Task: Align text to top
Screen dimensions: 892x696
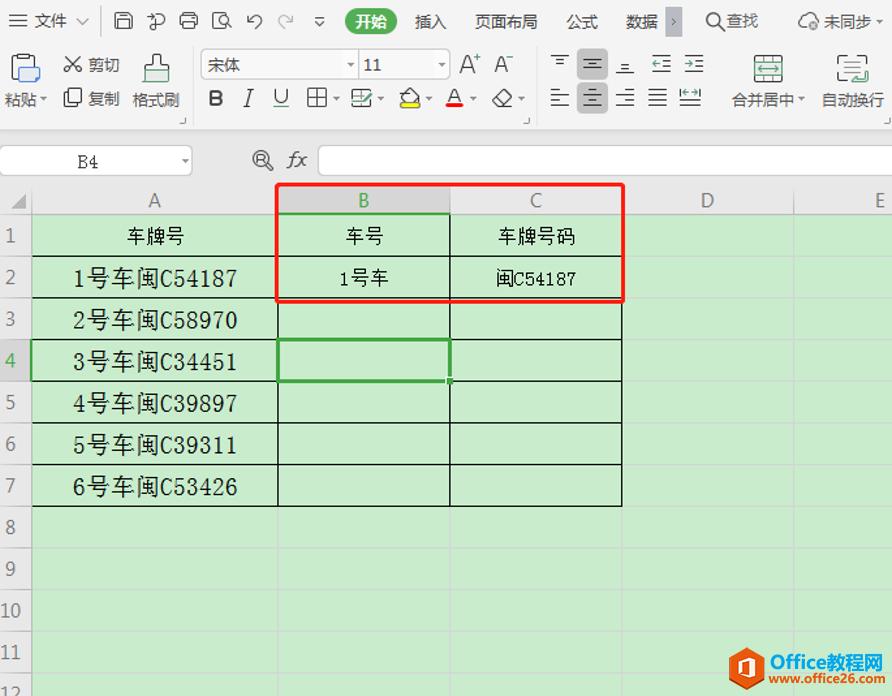Action: 560,64
